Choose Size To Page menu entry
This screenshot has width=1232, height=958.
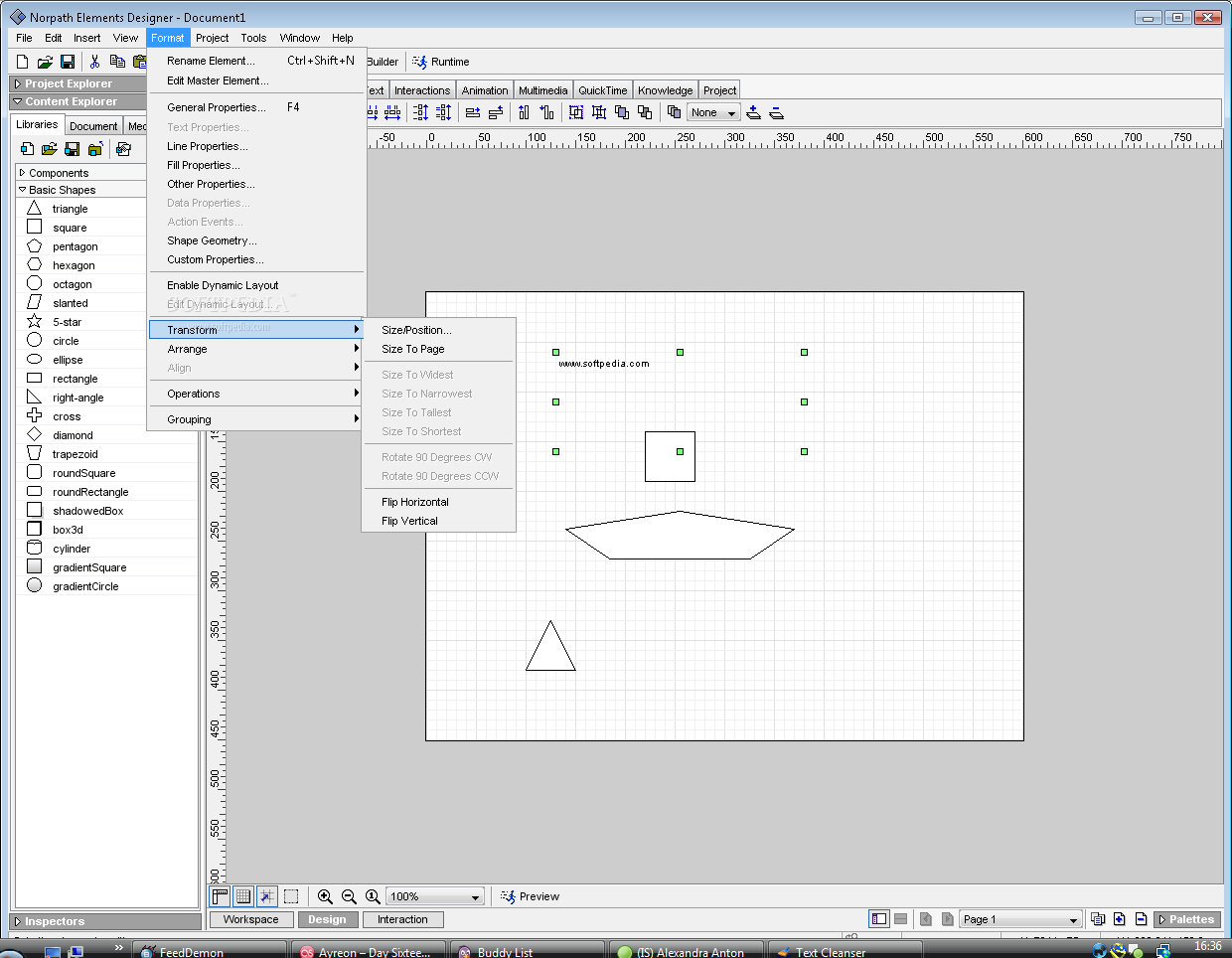439,349
